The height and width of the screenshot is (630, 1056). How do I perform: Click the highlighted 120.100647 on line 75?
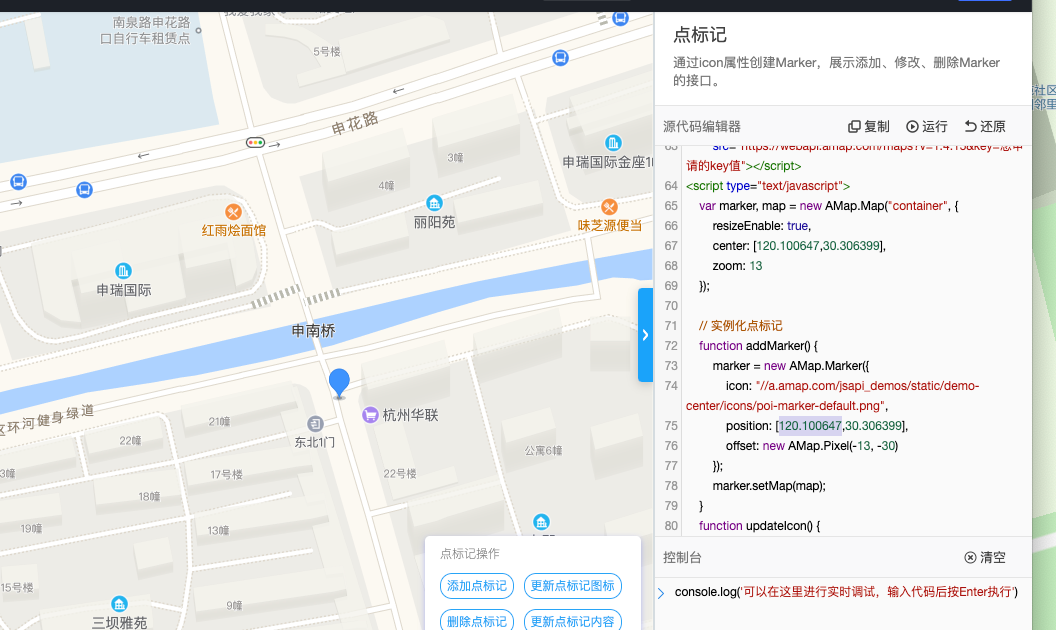810,426
